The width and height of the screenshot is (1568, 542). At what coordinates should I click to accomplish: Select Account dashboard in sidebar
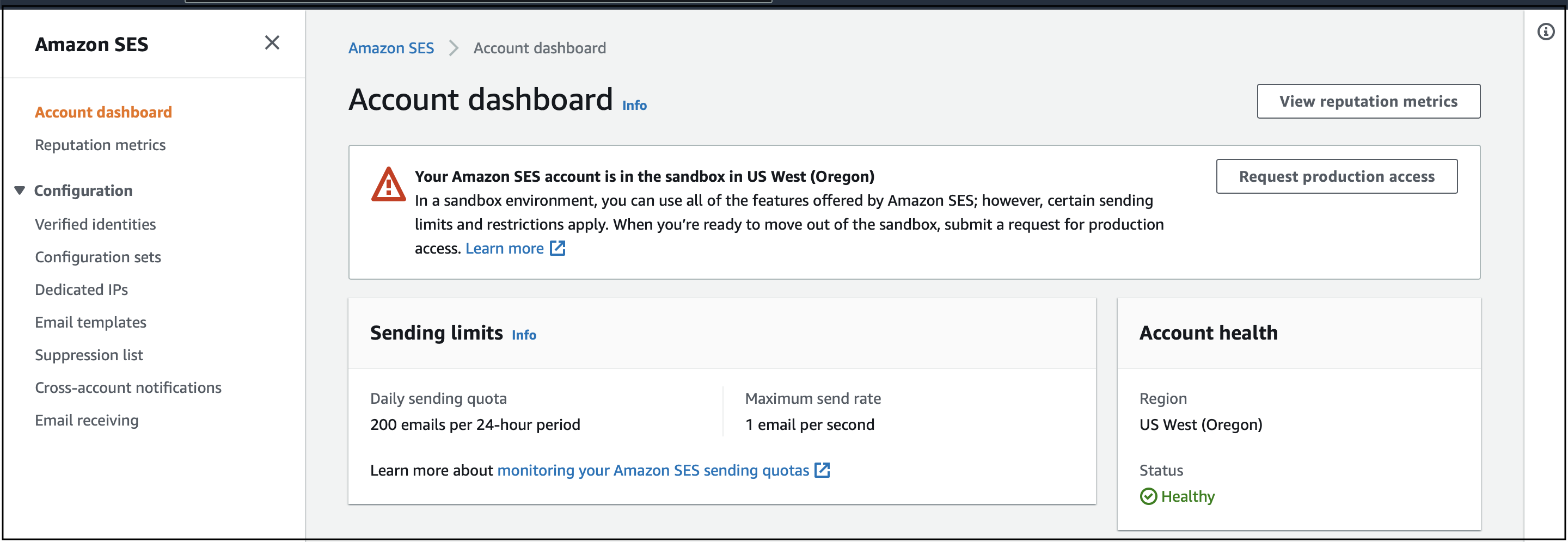coord(103,112)
